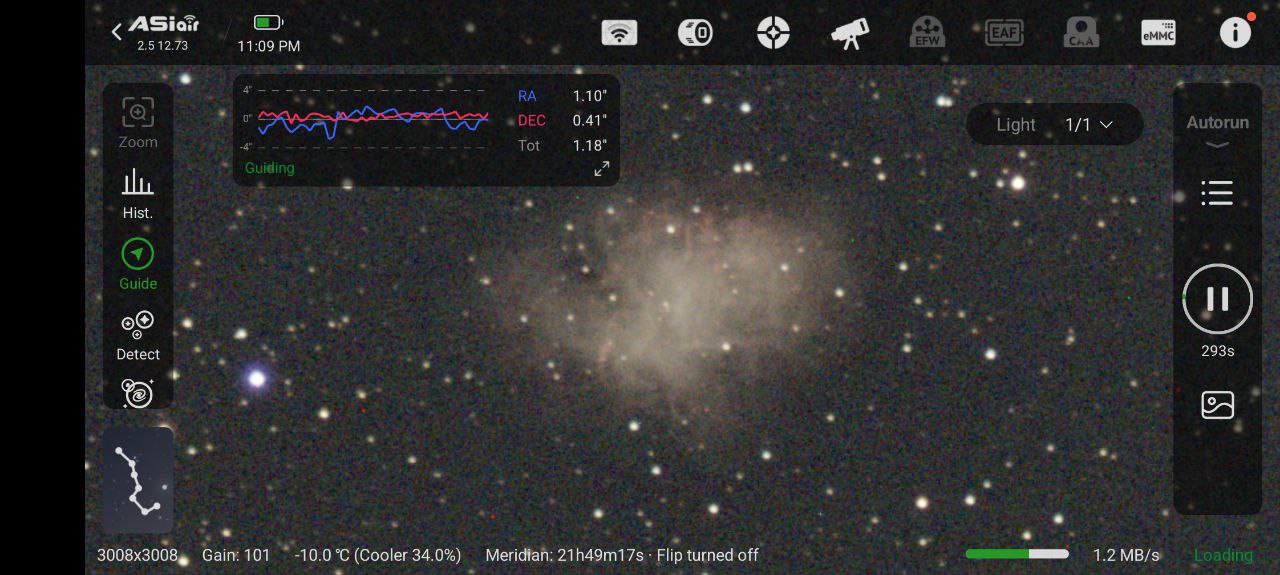Toggle the Hist. histogram display
The width and height of the screenshot is (1280, 575).
click(138, 193)
